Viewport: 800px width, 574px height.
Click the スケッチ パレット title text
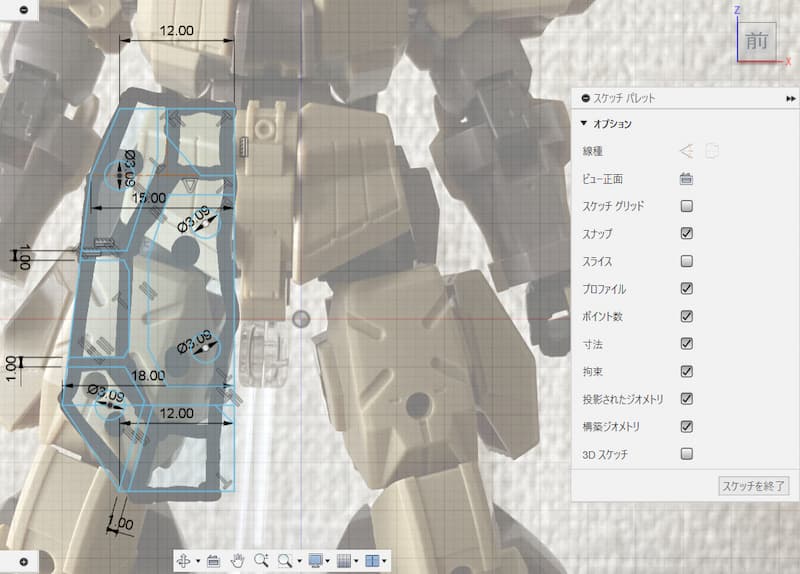(624, 98)
